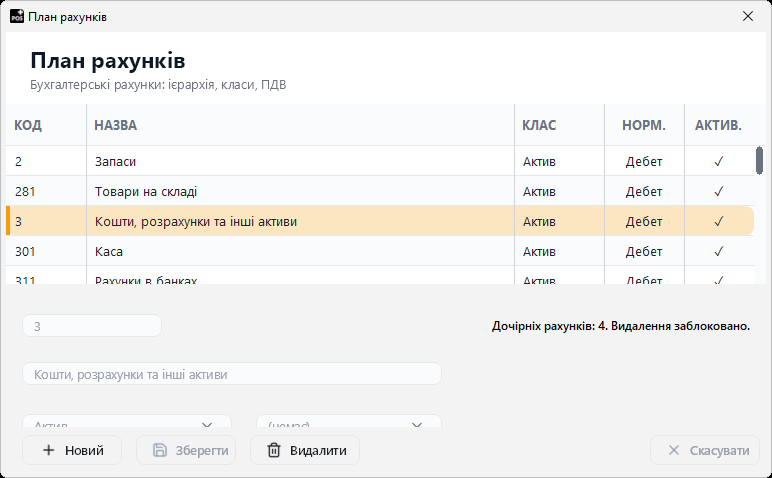Click Актив class cell in Запаси row

(559, 161)
